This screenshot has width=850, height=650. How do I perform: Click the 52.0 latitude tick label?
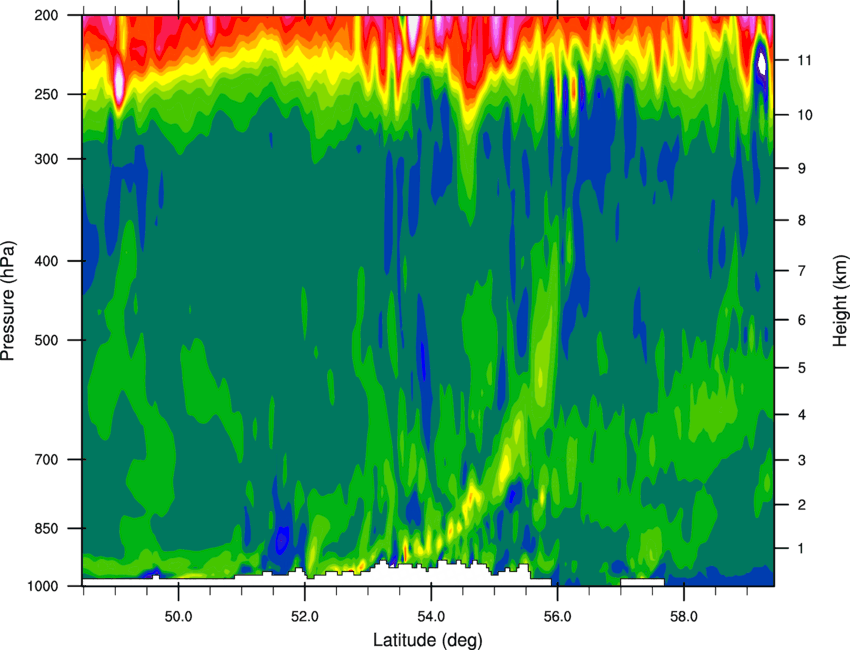pyautogui.click(x=305, y=616)
